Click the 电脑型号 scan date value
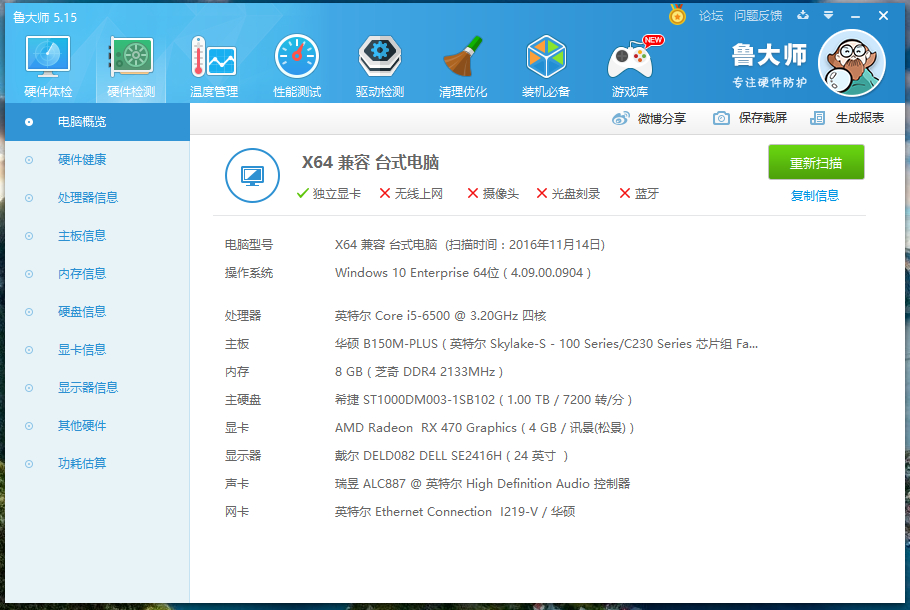This screenshot has height=610, width=910. 470,245
